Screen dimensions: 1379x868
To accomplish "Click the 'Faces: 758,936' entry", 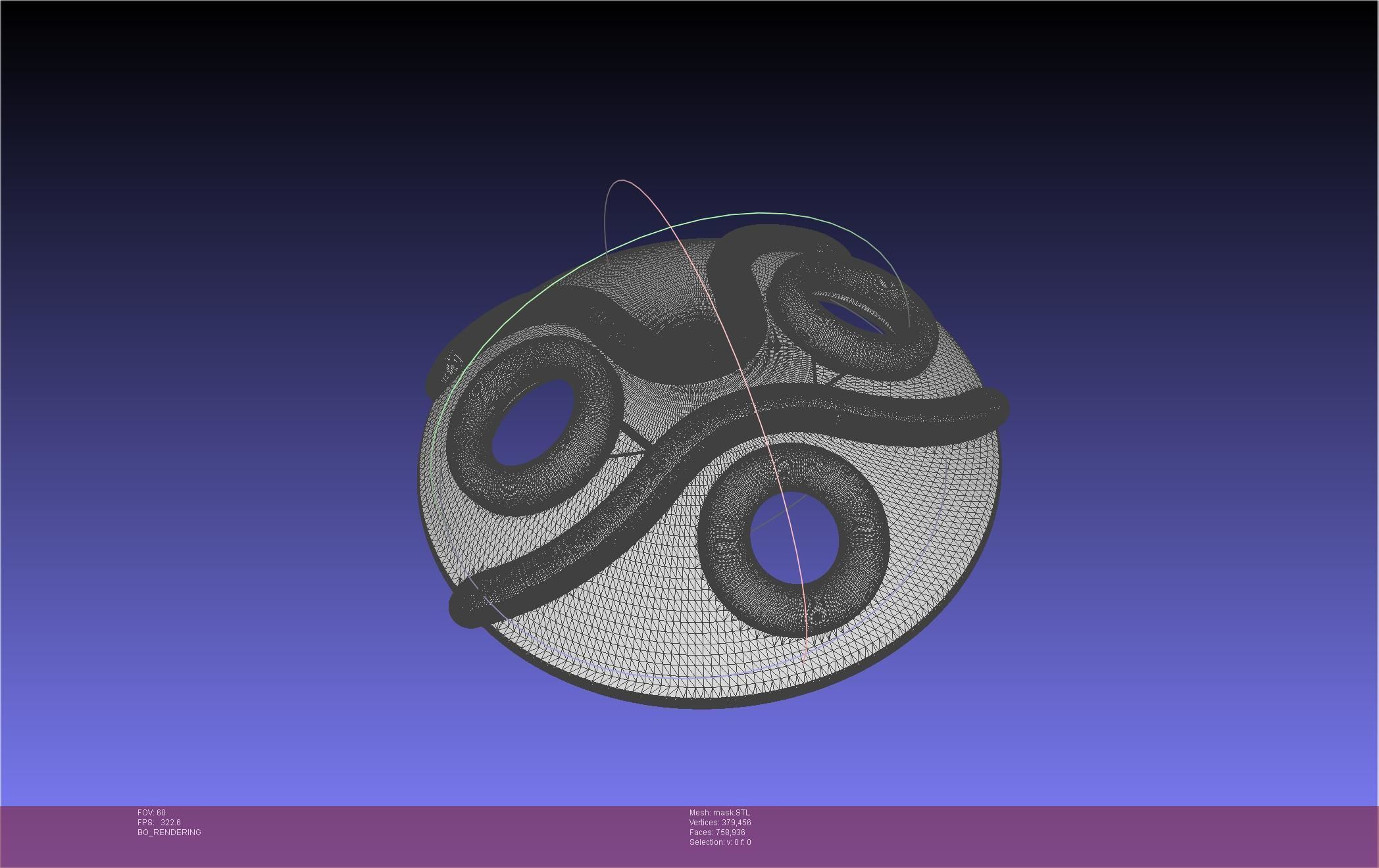I will [717, 832].
